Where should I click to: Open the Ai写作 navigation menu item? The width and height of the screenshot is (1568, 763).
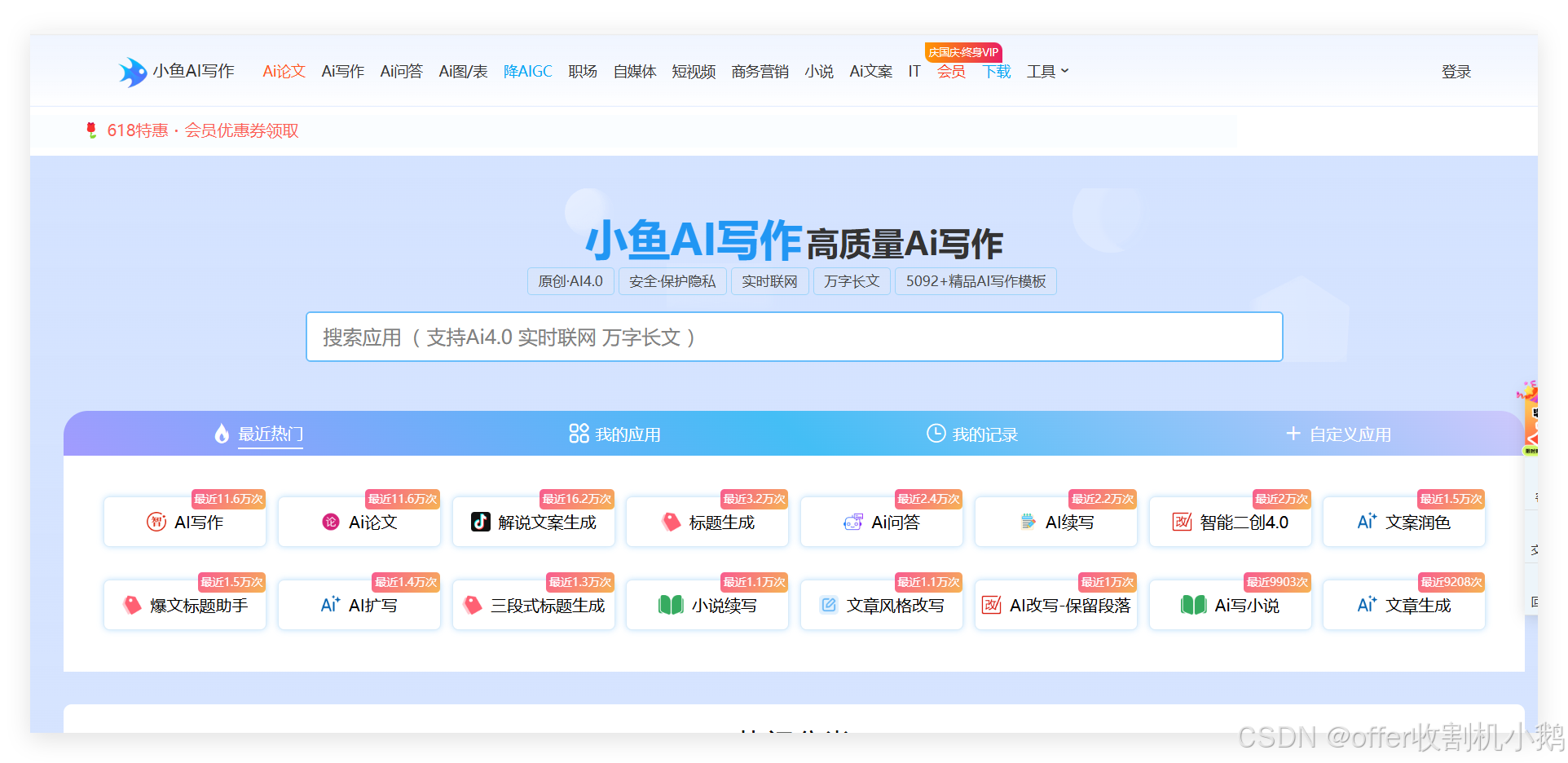[x=342, y=72]
